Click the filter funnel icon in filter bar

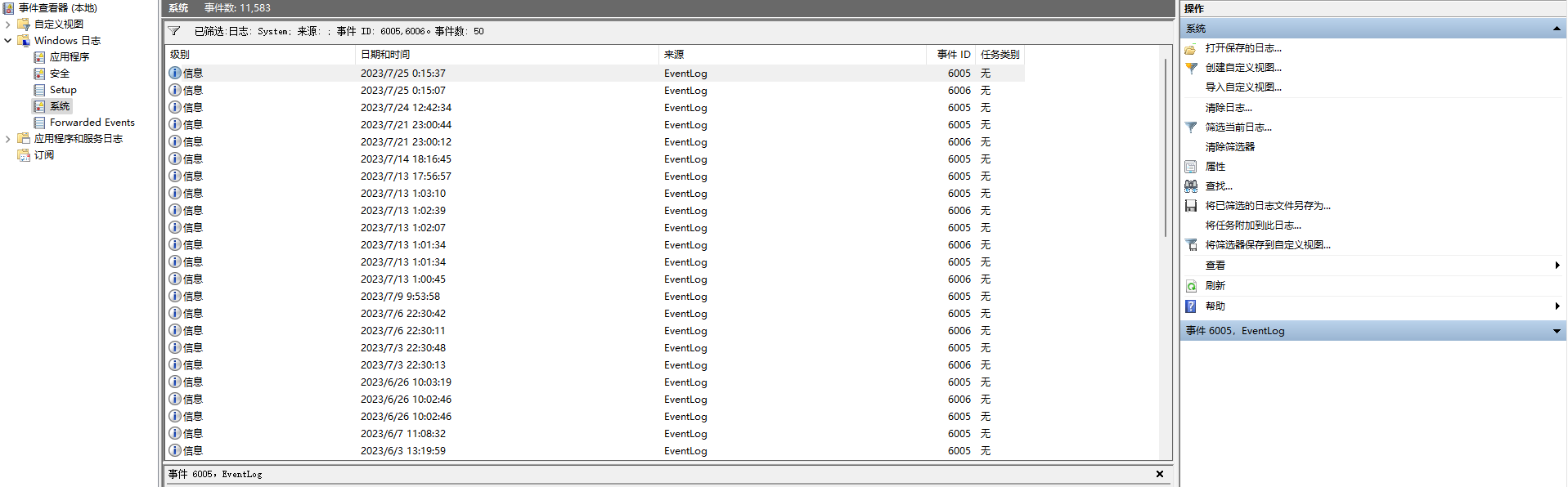coord(174,31)
